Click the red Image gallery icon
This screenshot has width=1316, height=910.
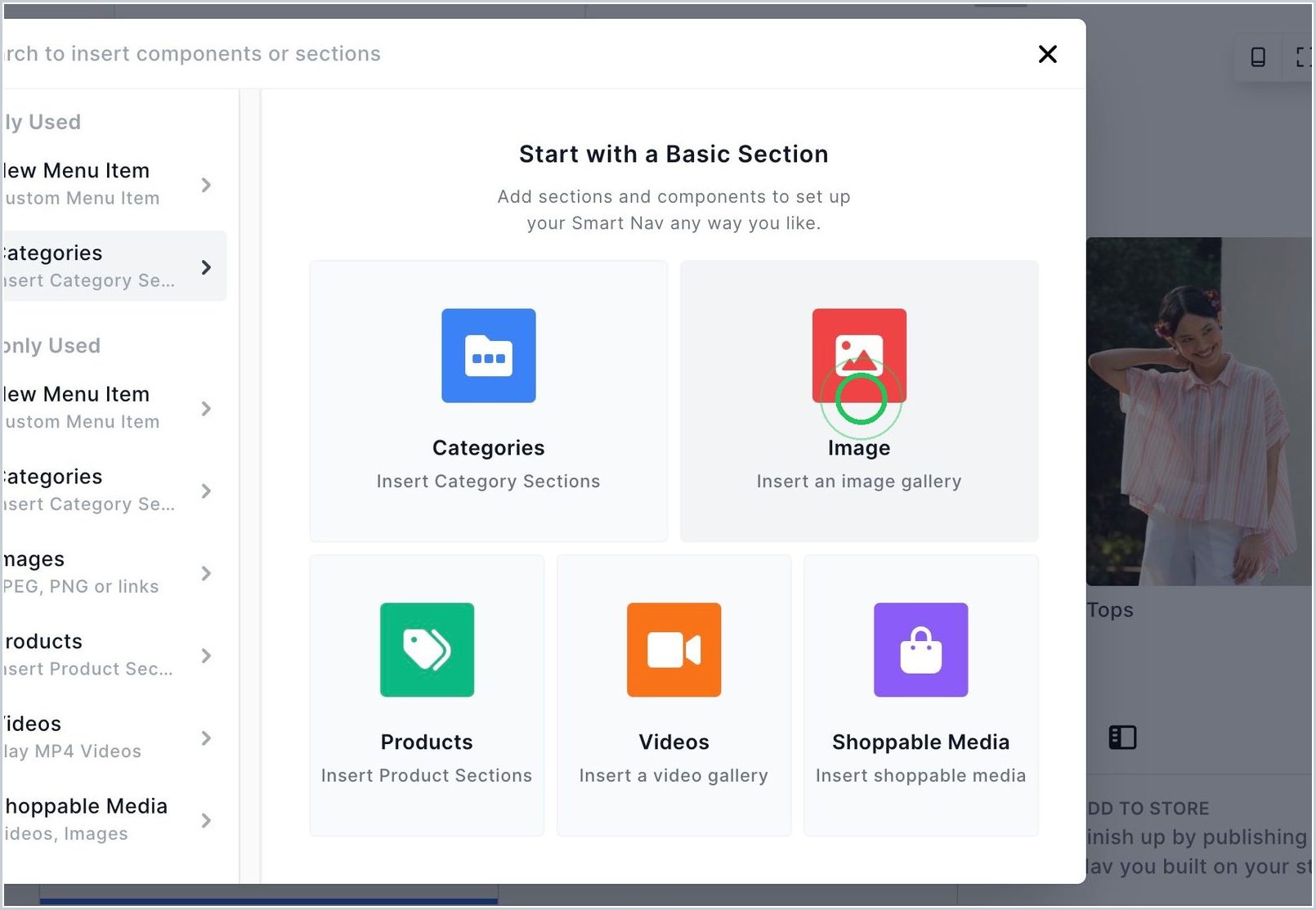[859, 356]
